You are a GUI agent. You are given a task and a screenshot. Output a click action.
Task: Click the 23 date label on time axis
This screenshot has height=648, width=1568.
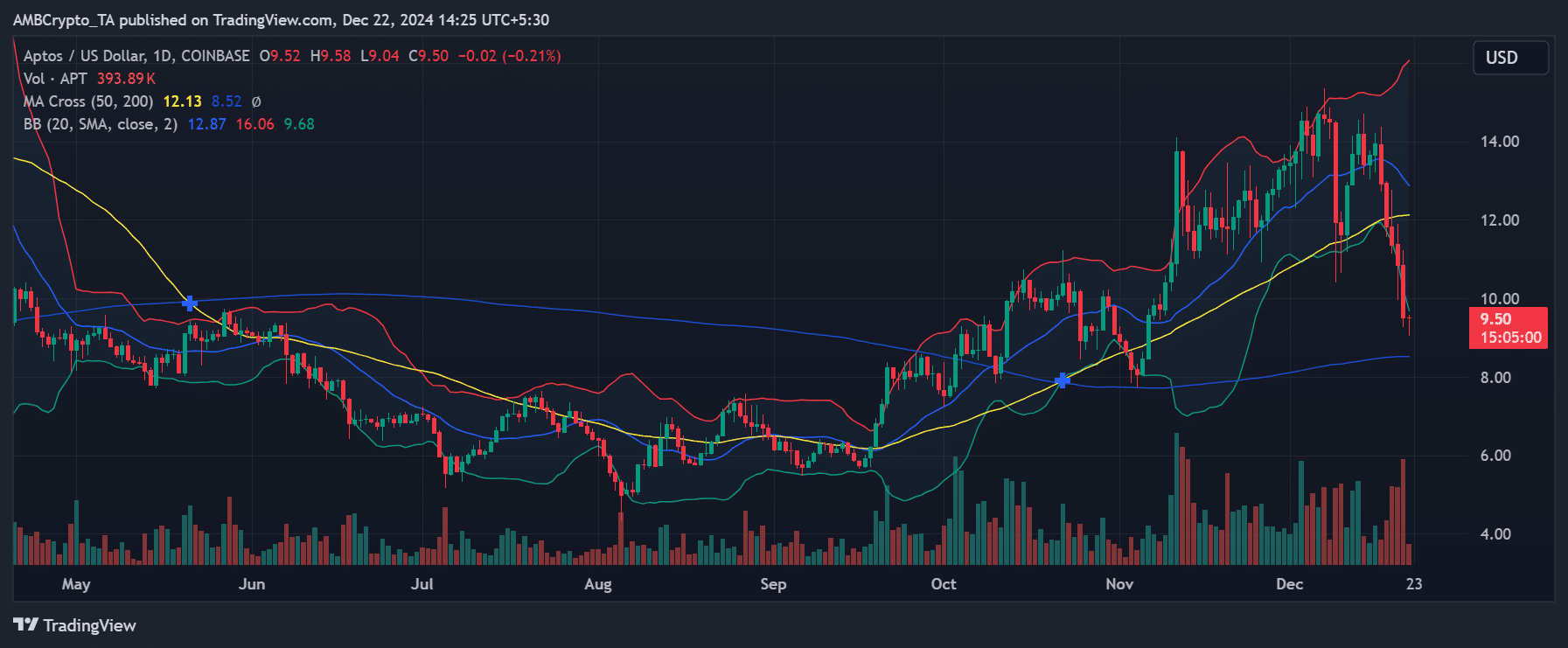click(1414, 584)
